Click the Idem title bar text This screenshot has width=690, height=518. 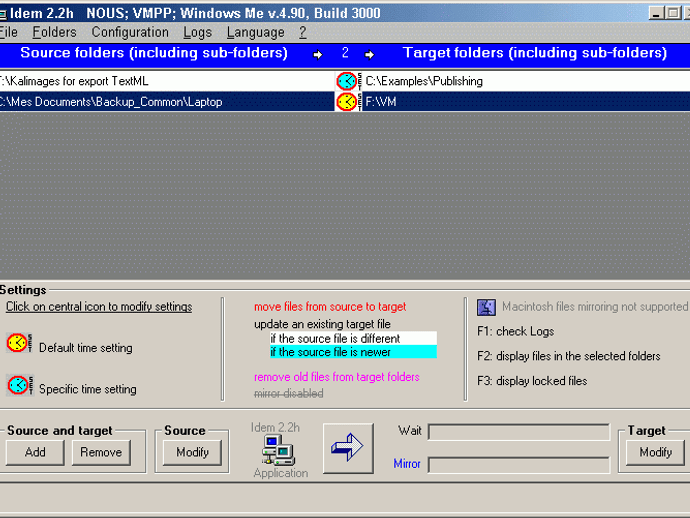195,13
